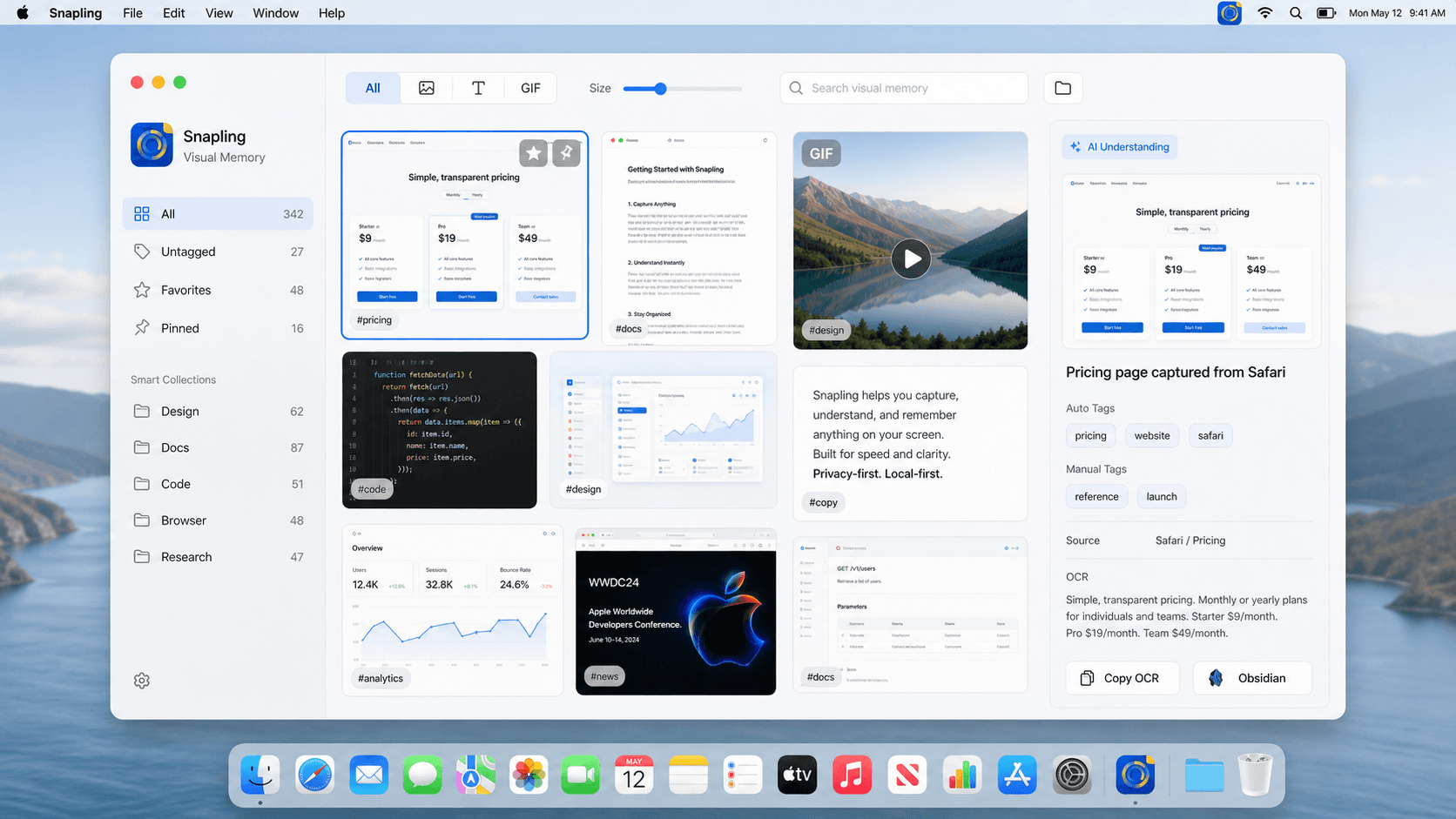Open the preview image in detail panel
Viewport: 1456px width, 819px height.
point(1192,261)
